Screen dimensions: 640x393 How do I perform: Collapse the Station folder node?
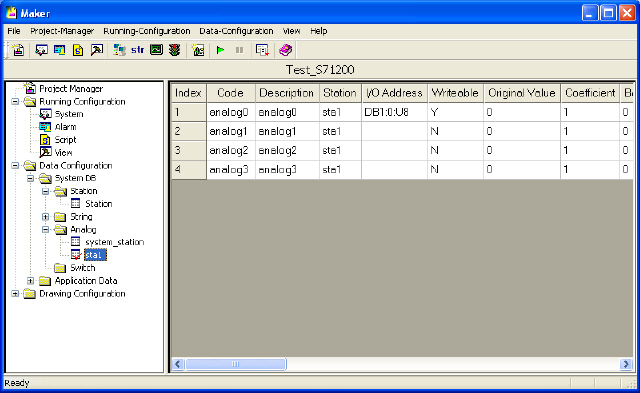click(x=46, y=191)
